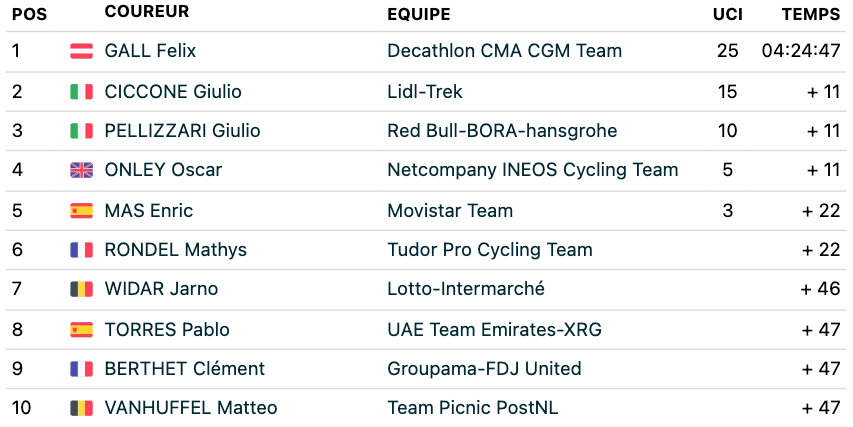Screen dimensions: 853x427
Task: Click the British flag beside ONLEY Oscar
Action: point(82,170)
